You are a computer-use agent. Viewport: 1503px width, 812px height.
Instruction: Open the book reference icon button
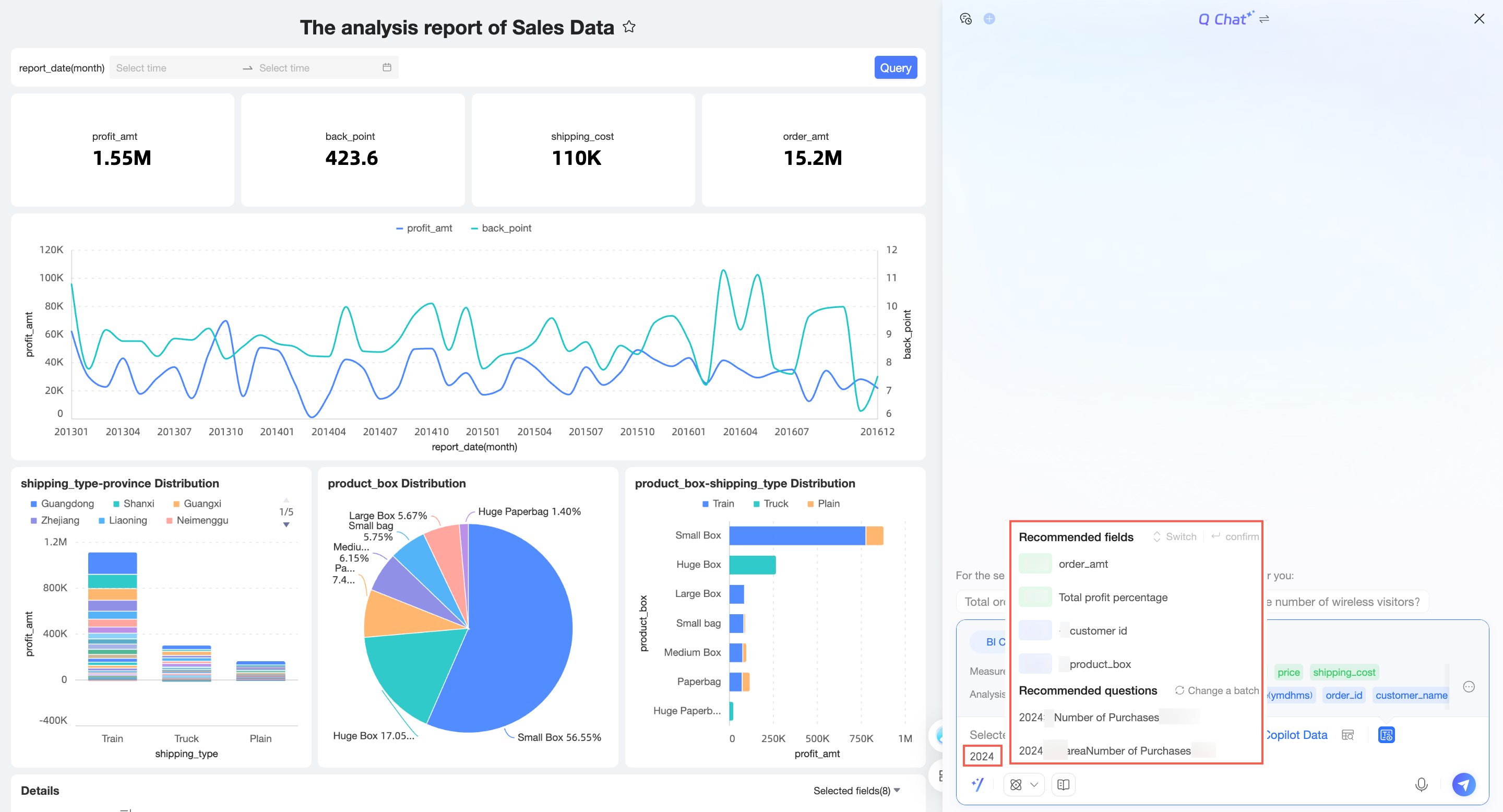click(1063, 784)
